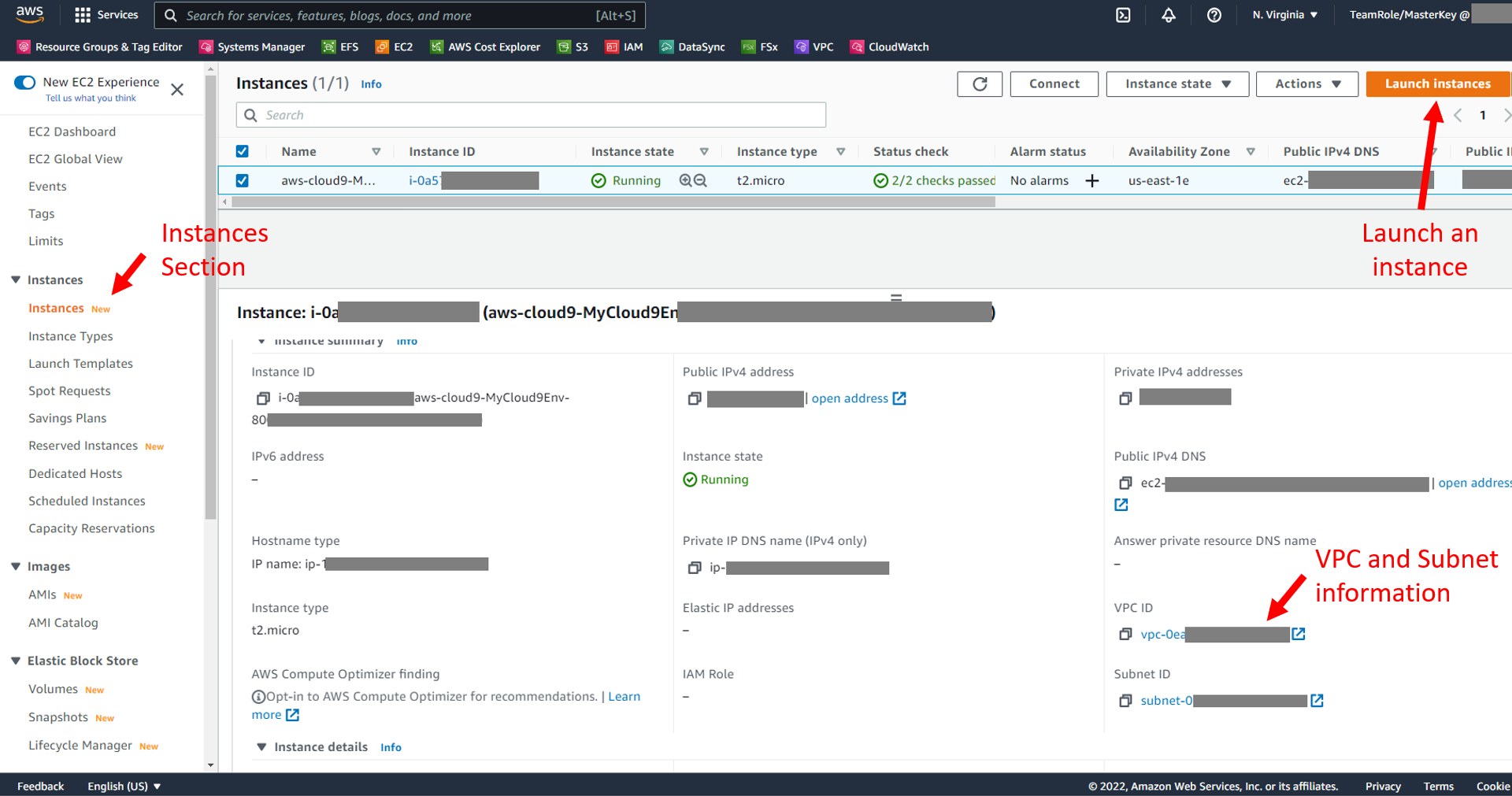Collapse the Instances sidebar group
The image size is (1512, 796).
16,280
